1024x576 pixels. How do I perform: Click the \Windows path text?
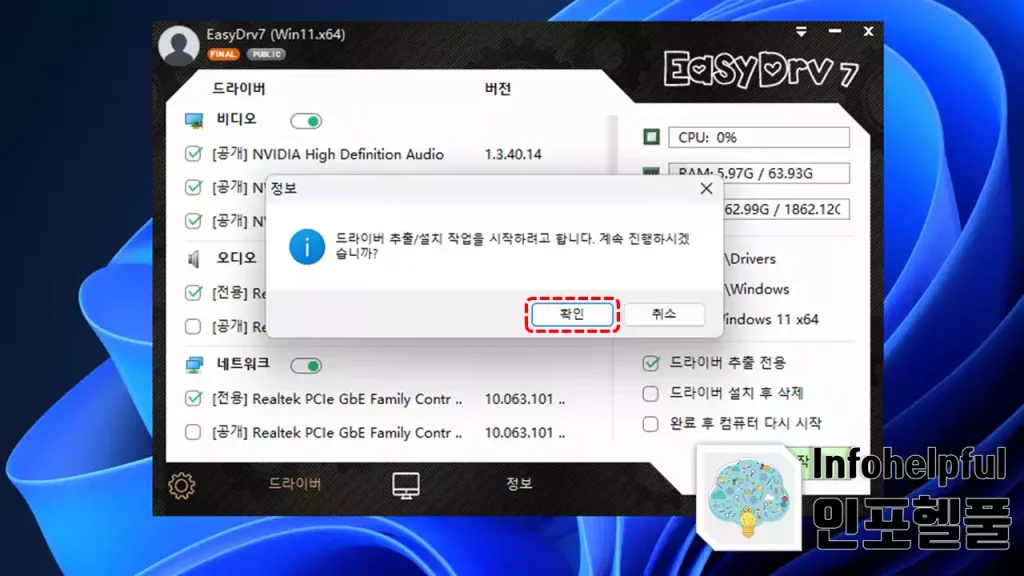click(x=756, y=289)
